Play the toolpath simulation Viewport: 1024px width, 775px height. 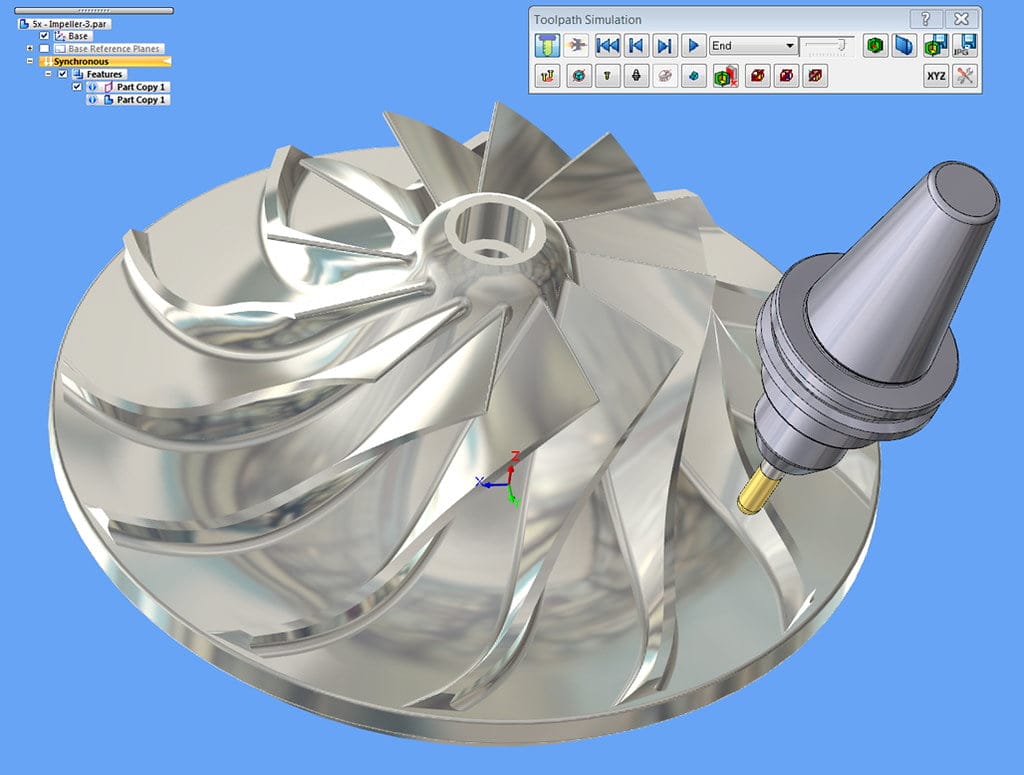[x=694, y=46]
